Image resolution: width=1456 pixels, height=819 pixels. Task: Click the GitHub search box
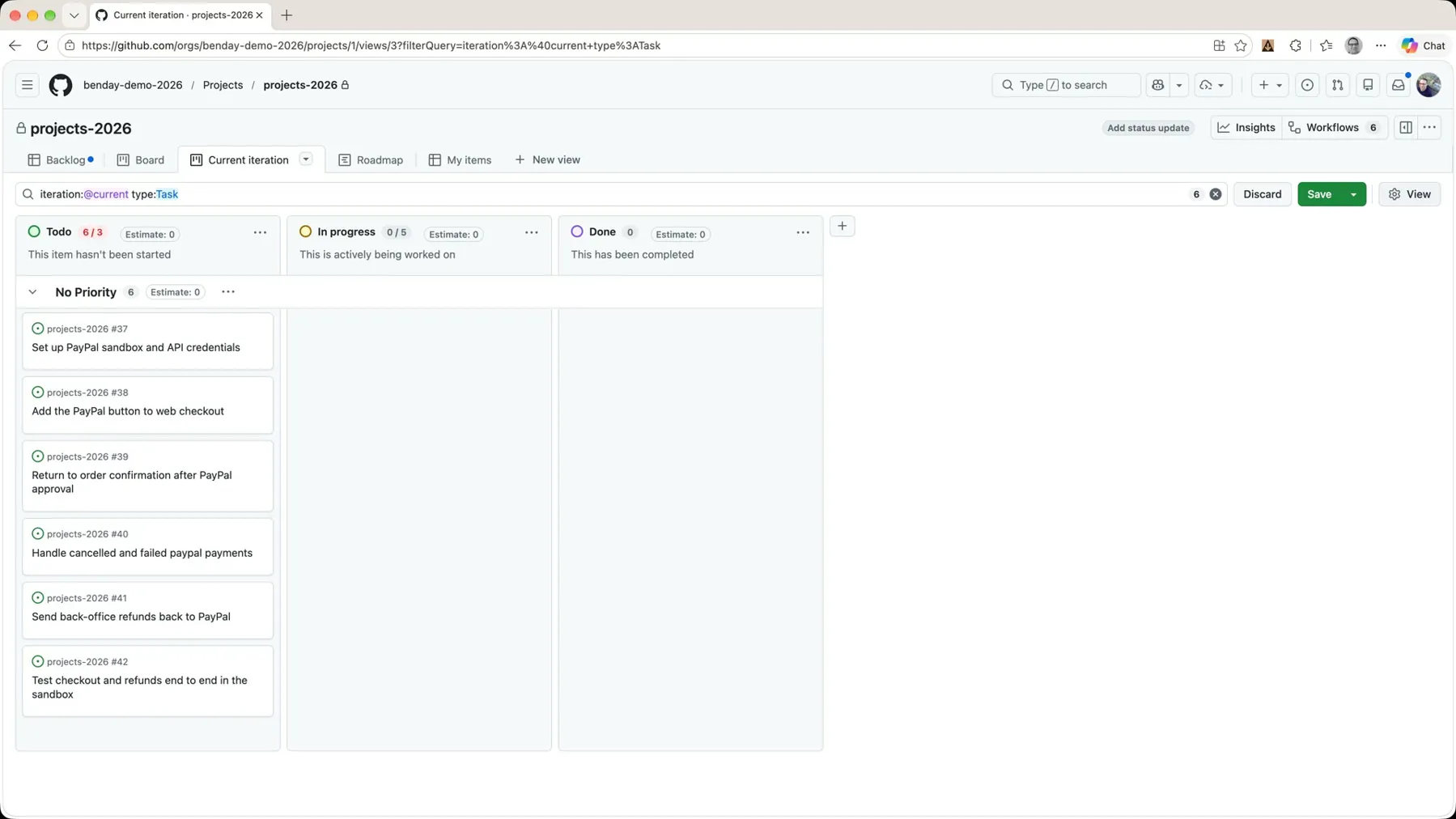1066,85
